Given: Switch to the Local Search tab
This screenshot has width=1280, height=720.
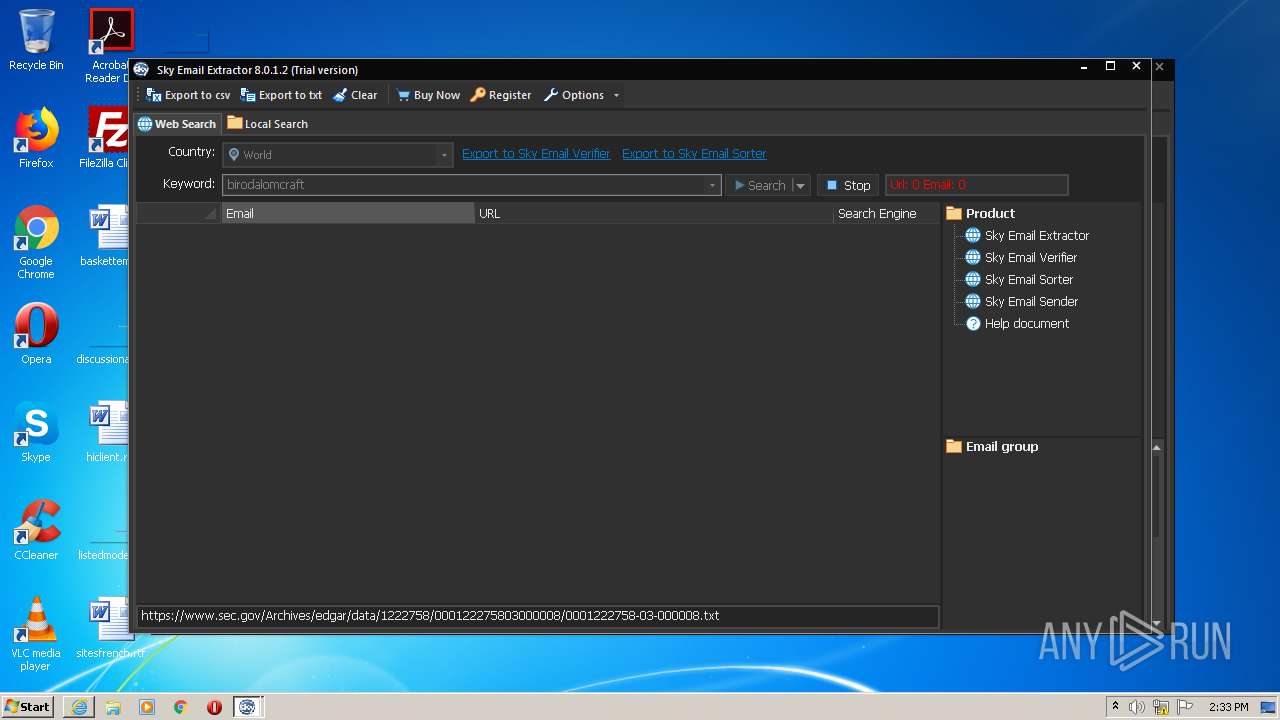Looking at the screenshot, I should (268, 124).
